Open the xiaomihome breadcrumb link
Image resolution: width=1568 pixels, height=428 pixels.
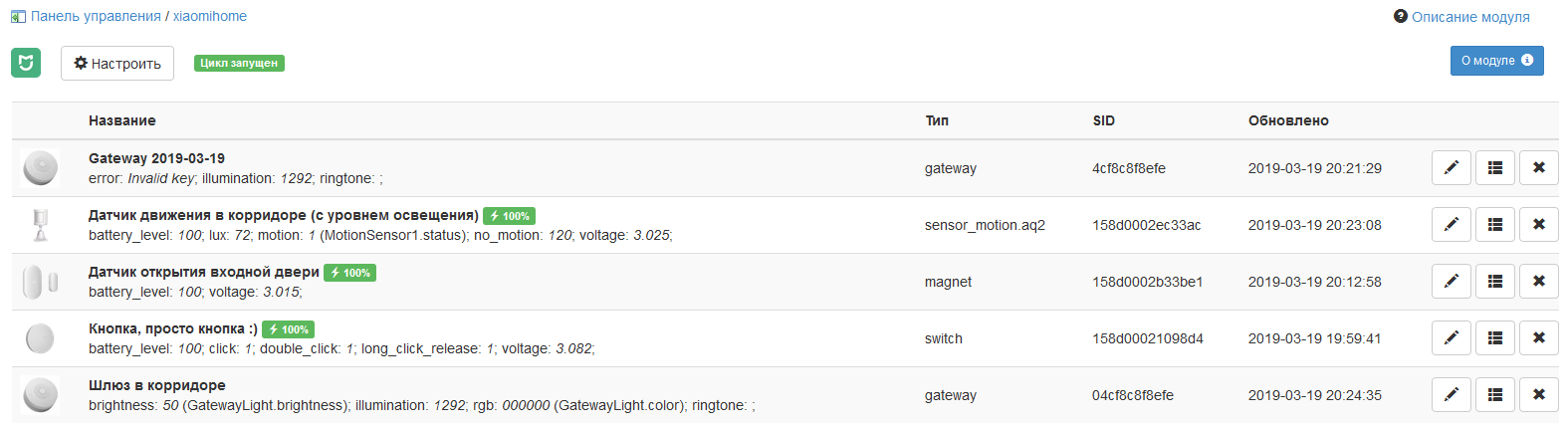210,16
